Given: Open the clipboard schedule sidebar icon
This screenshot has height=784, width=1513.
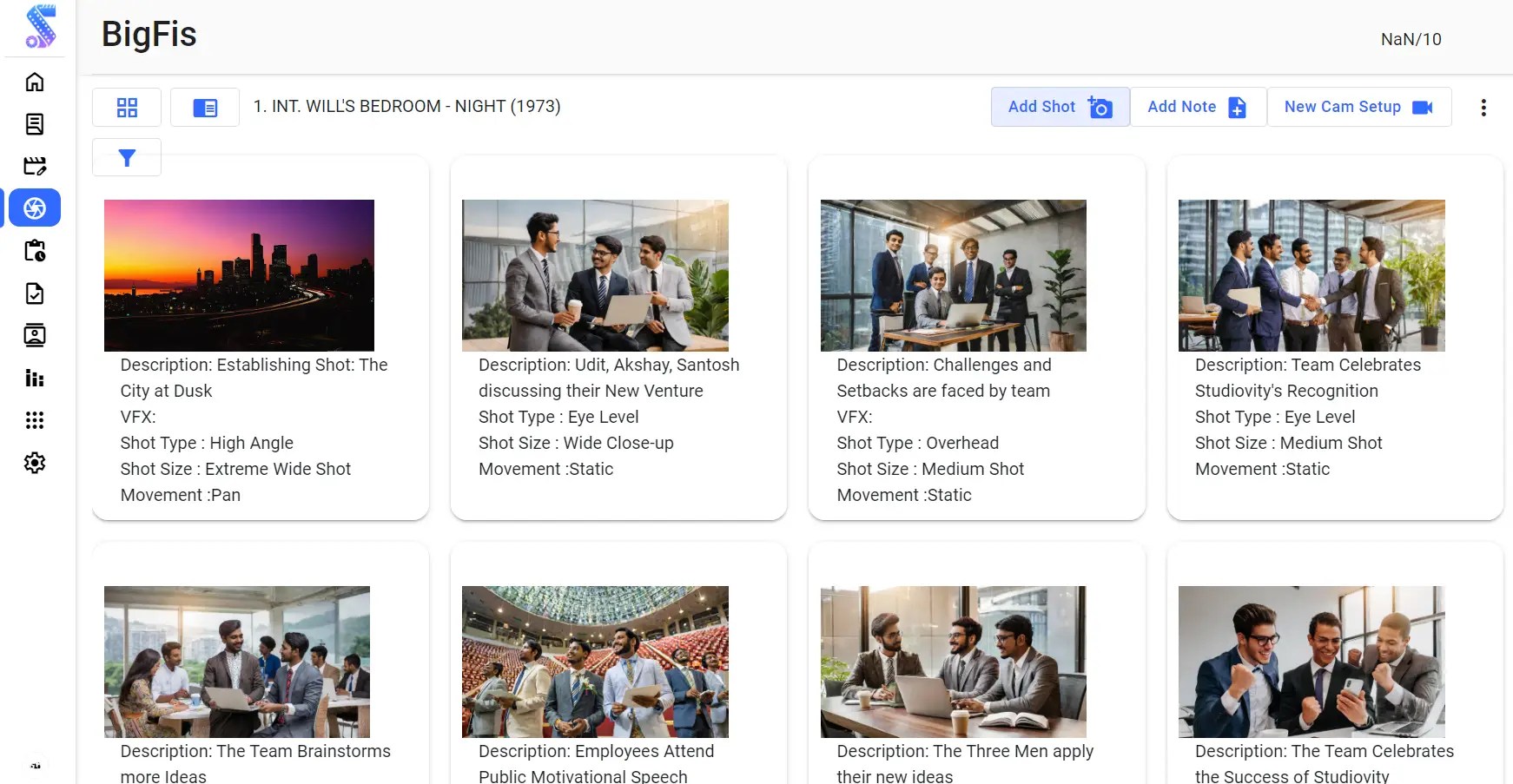Looking at the screenshot, I should (x=35, y=251).
